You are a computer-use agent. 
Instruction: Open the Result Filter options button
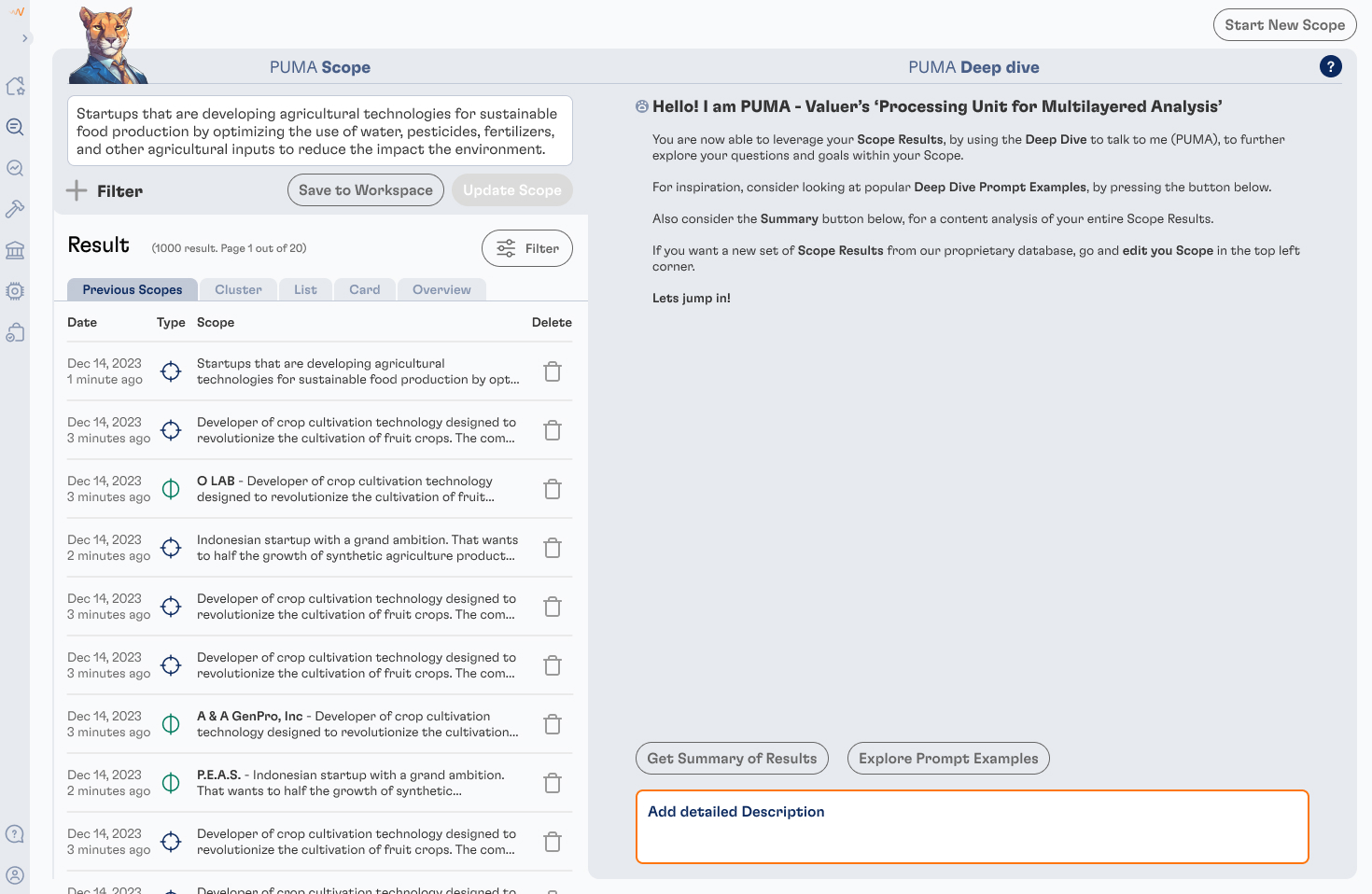[x=526, y=248]
